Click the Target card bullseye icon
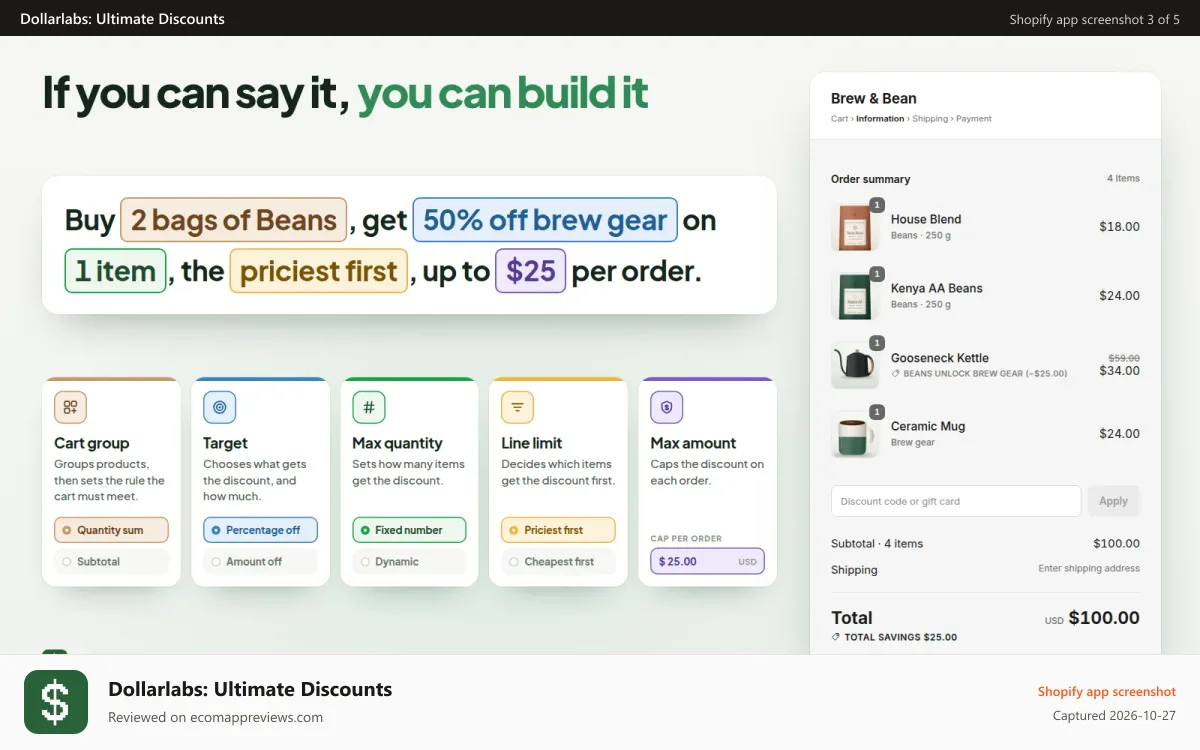This screenshot has height=750, width=1200. [219, 407]
